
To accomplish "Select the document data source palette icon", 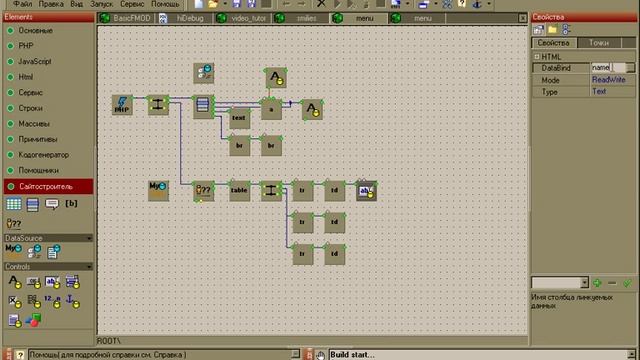I will [x=53, y=251].
